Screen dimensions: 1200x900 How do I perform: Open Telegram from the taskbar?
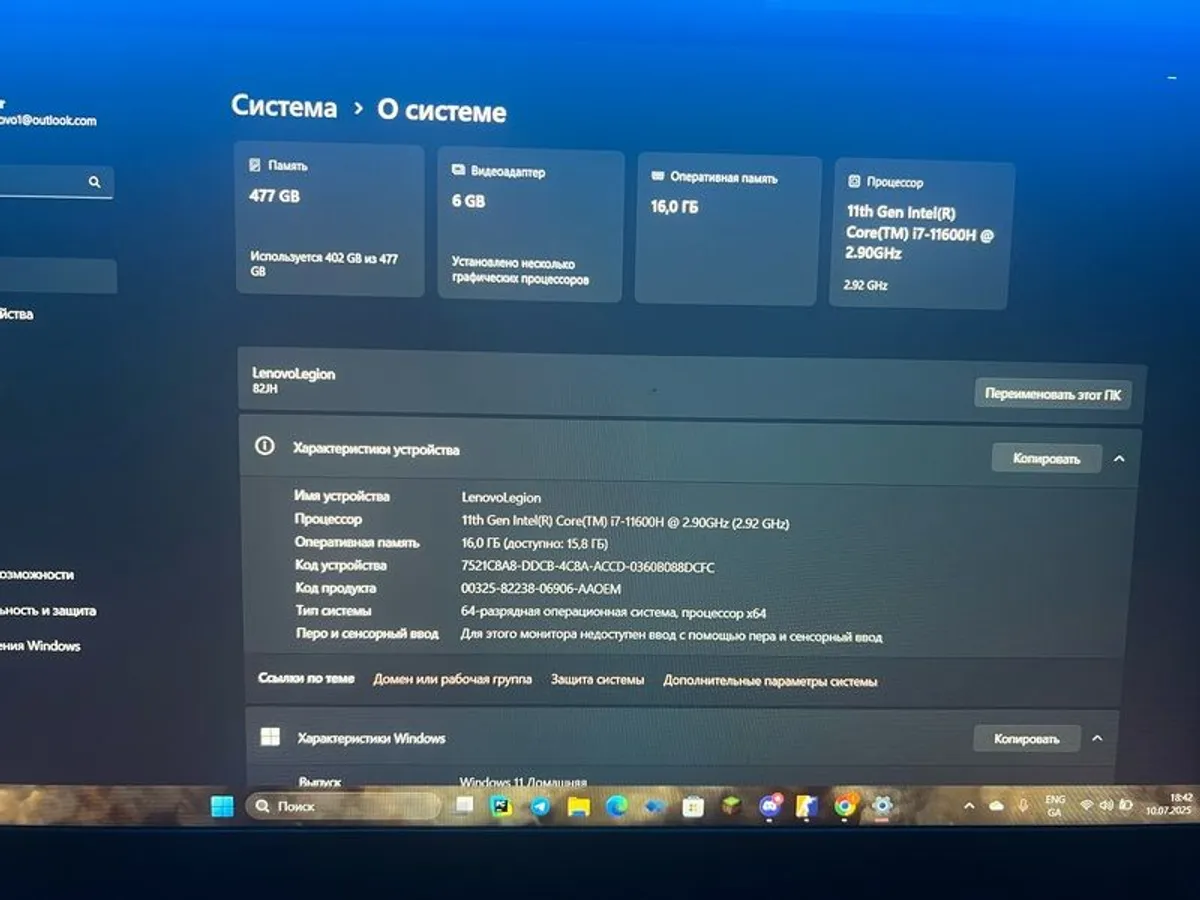[540, 806]
